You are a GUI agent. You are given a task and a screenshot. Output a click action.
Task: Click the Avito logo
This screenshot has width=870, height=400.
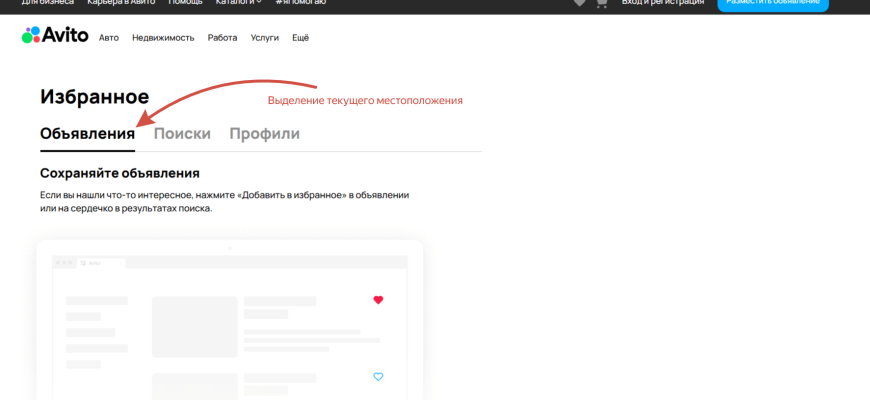[x=55, y=37]
